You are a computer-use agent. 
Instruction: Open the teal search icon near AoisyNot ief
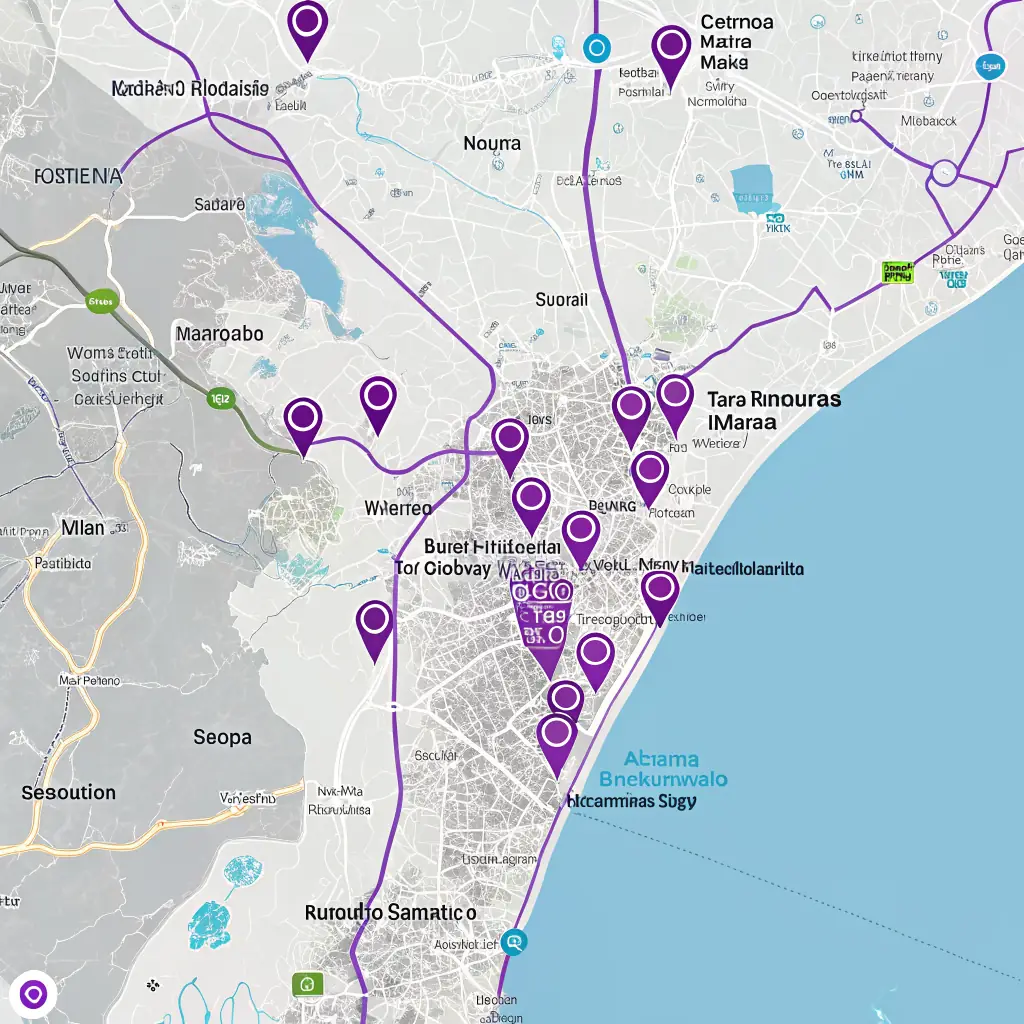pos(513,942)
